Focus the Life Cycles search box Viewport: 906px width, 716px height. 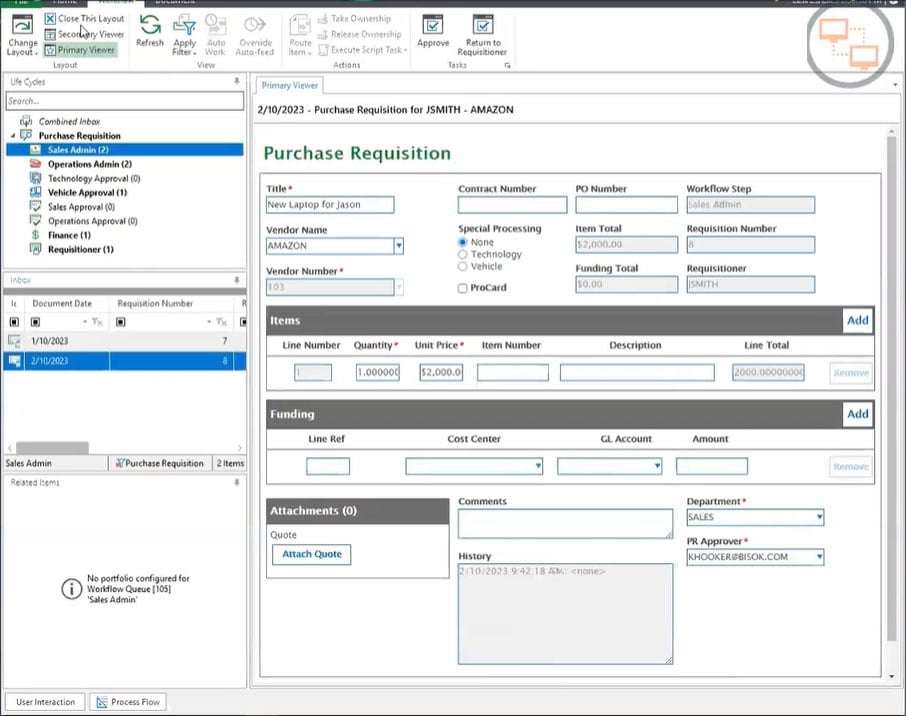click(125, 101)
